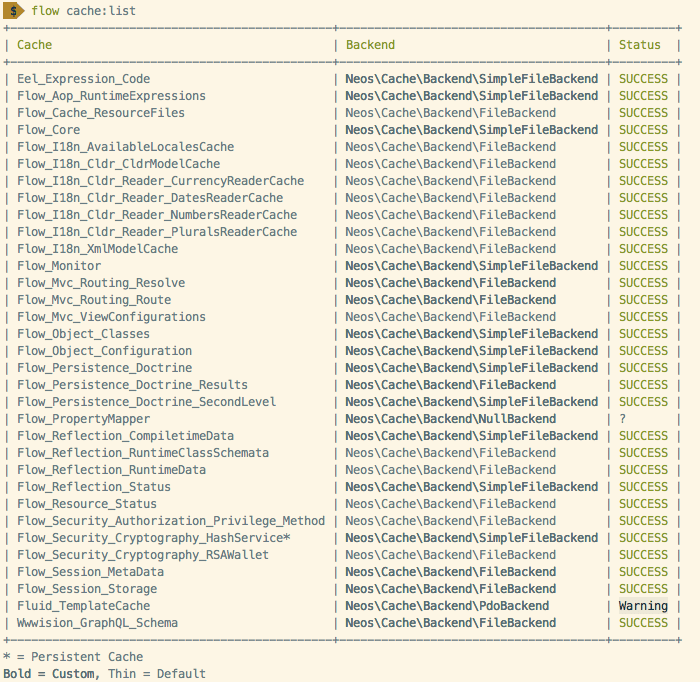Select the Flow_I18n_Cldr_Reader_DatesReaderCache entry

tap(150, 198)
